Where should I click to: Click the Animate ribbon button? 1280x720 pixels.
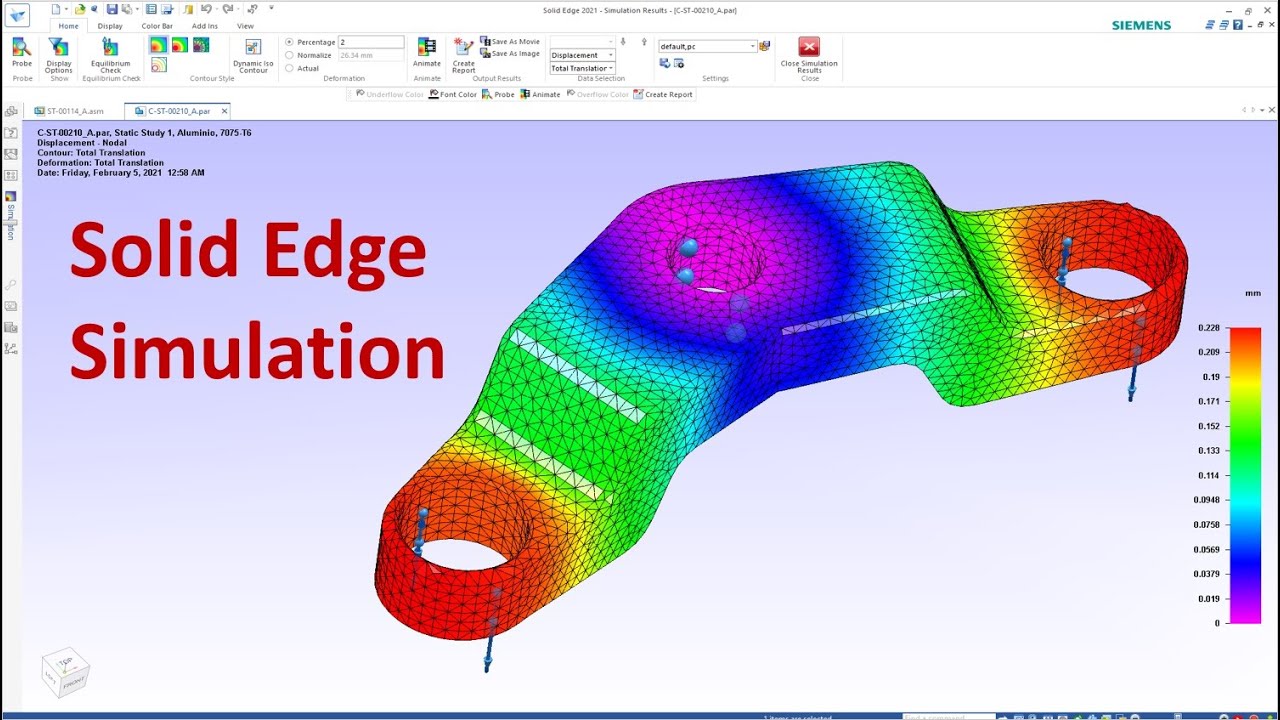tap(427, 53)
